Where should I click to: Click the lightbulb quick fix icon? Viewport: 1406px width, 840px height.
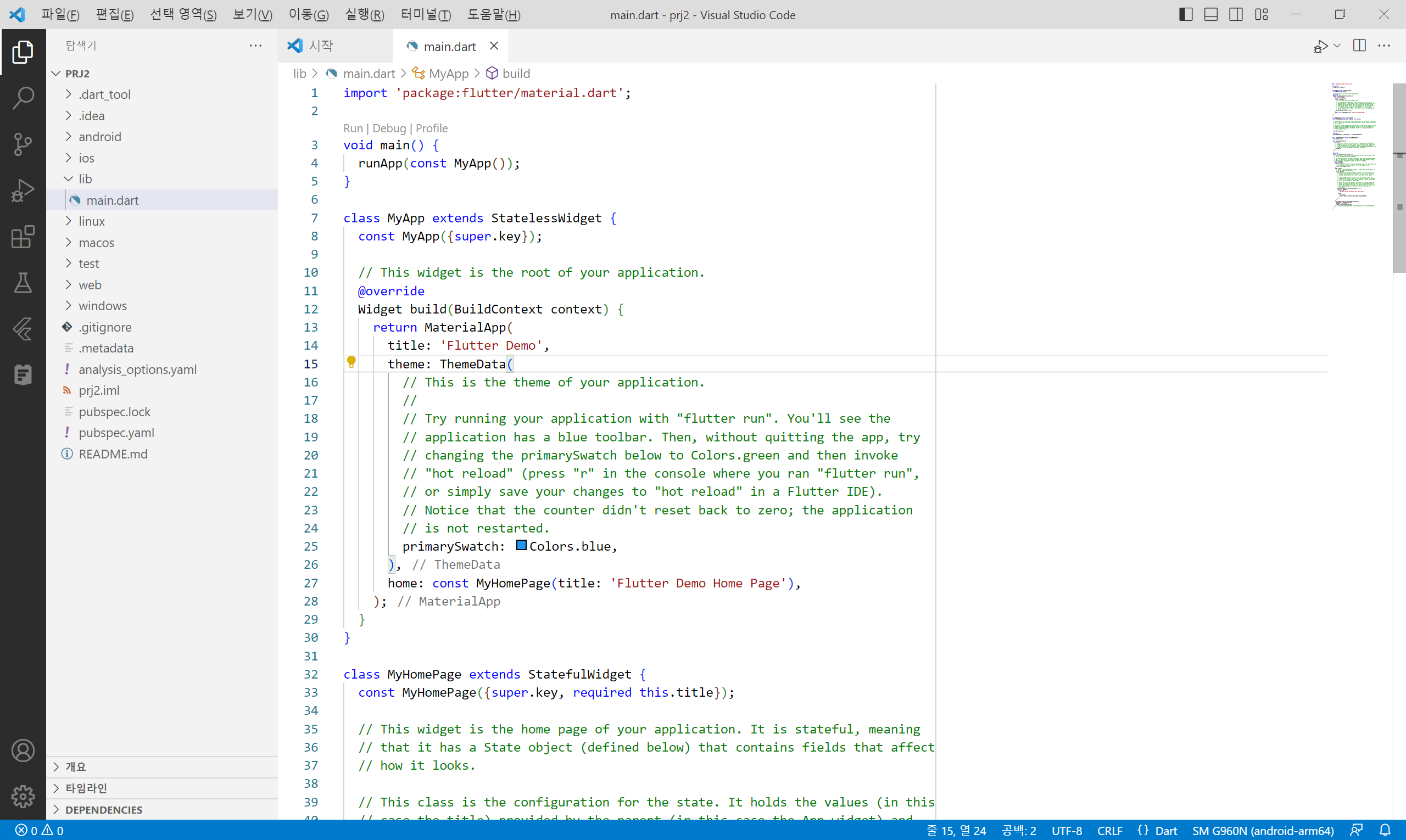click(x=351, y=362)
